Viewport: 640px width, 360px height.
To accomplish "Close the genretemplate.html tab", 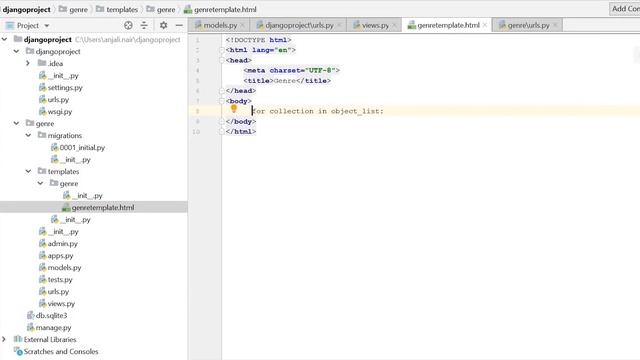I will pyautogui.click(x=485, y=25).
